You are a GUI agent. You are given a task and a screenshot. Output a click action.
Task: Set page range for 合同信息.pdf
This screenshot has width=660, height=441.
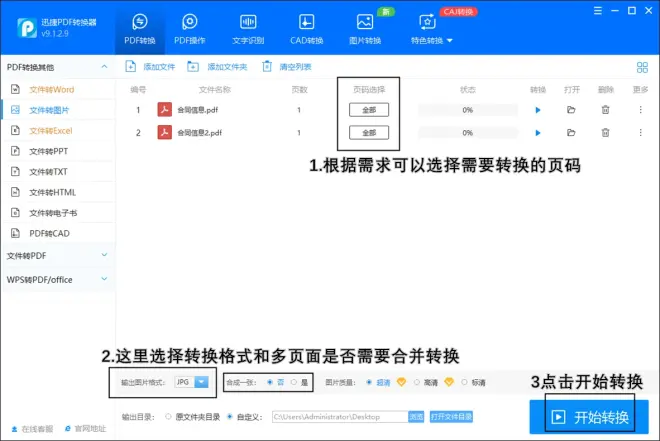[369, 110]
